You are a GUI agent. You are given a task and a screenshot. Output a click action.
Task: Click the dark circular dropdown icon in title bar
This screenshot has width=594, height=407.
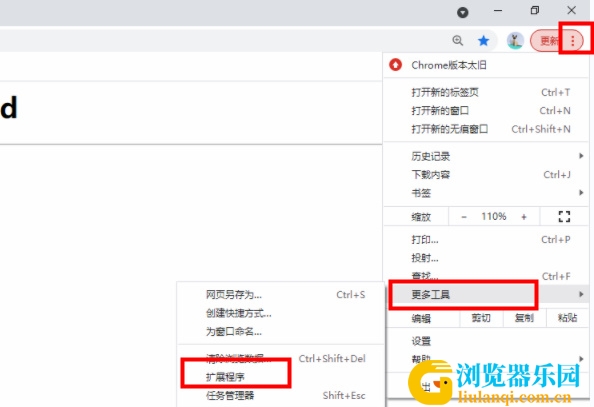click(x=463, y=13)
